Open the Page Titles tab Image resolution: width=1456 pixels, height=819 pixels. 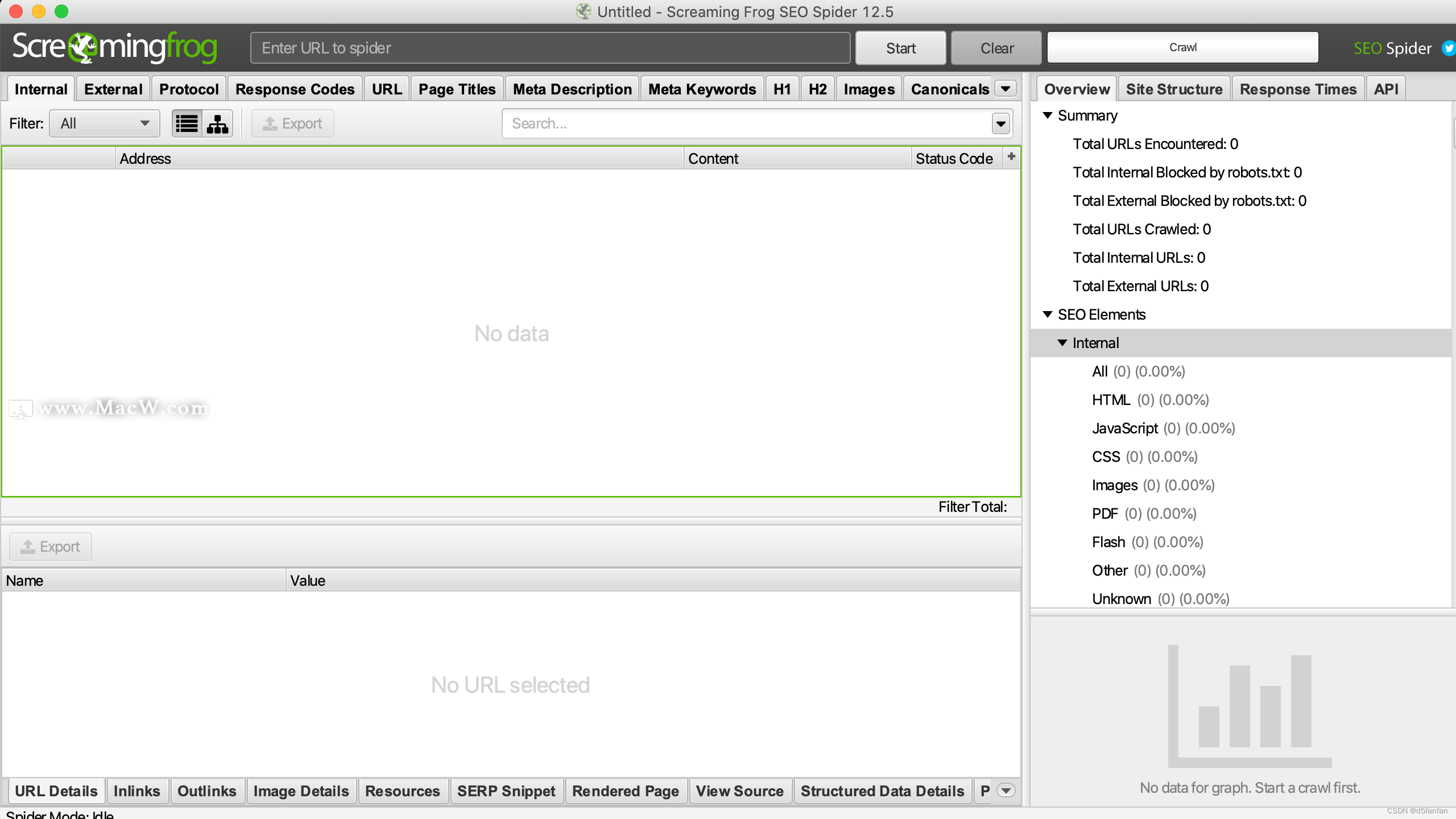(x=457, y=89)
